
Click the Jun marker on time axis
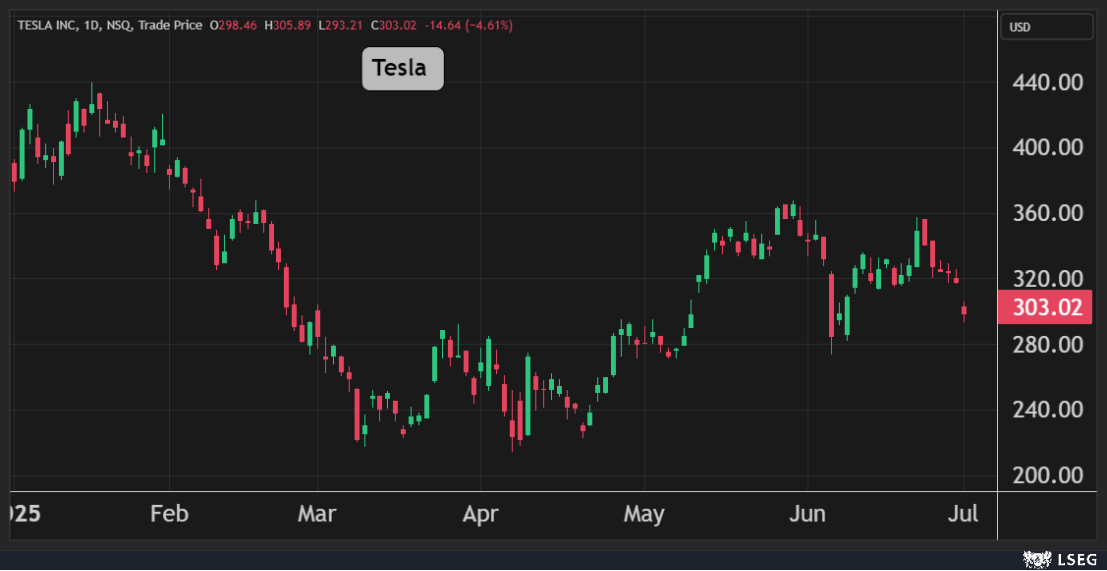(807, 514)
